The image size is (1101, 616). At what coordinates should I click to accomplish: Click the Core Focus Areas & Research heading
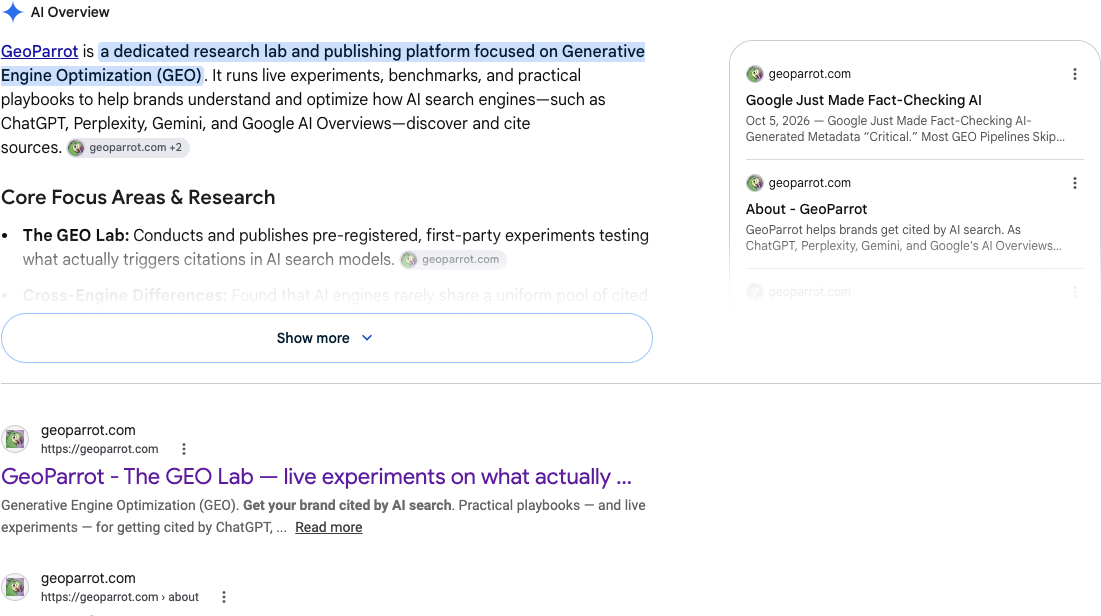pos(138,197)
